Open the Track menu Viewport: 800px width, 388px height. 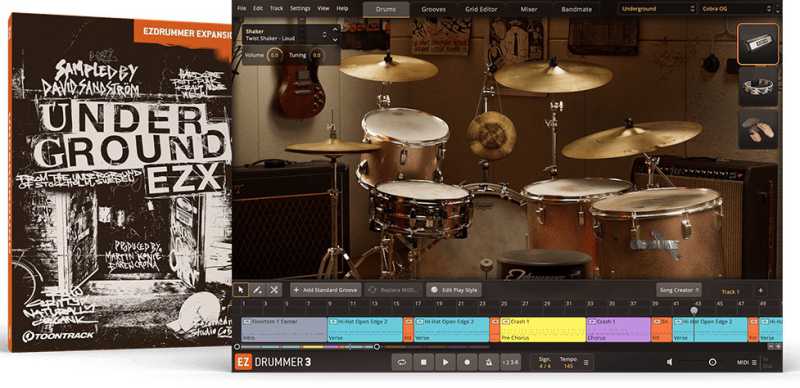pyautogui.click(x=277, y=8)
